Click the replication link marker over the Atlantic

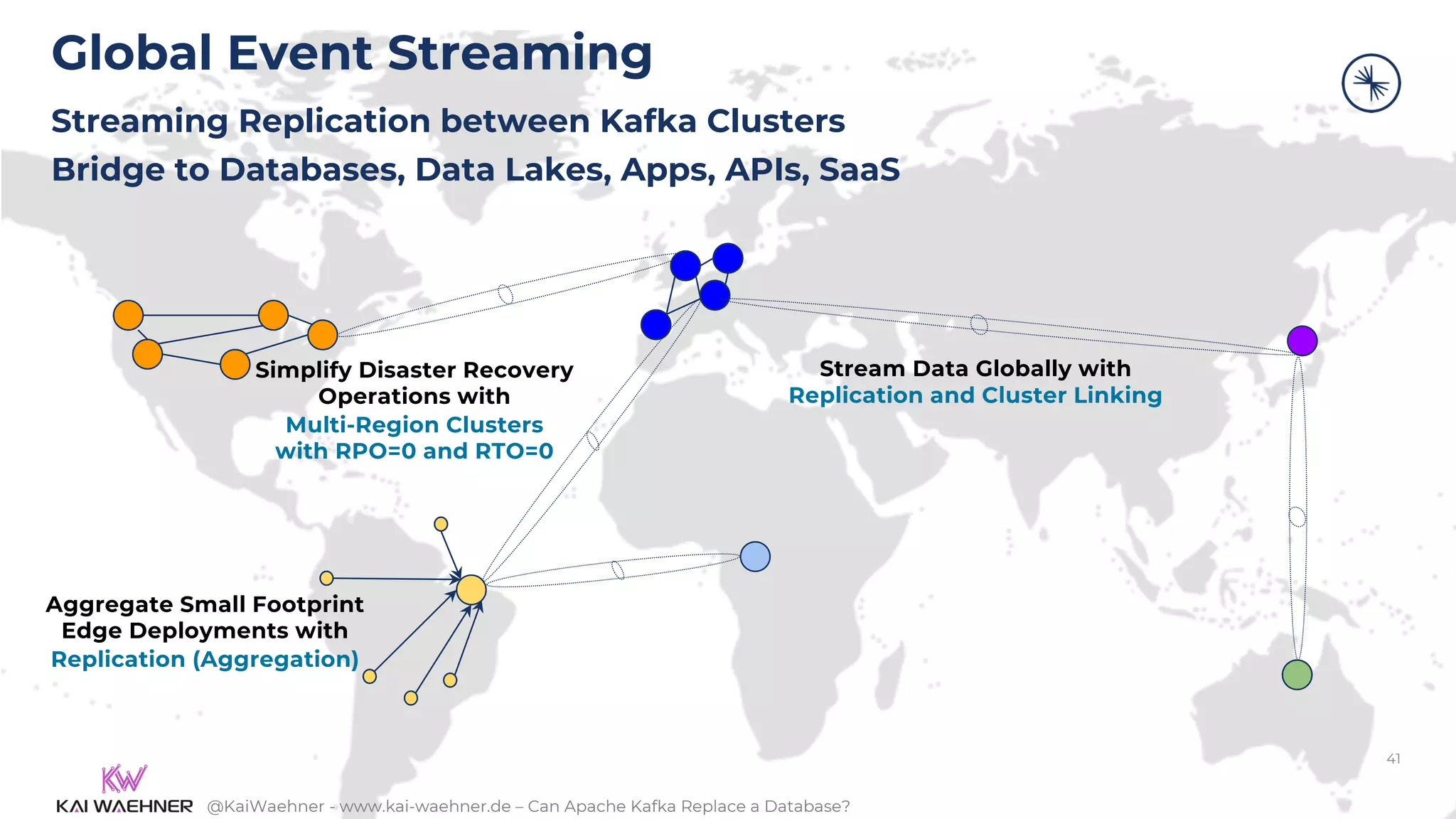pos(505,294)
